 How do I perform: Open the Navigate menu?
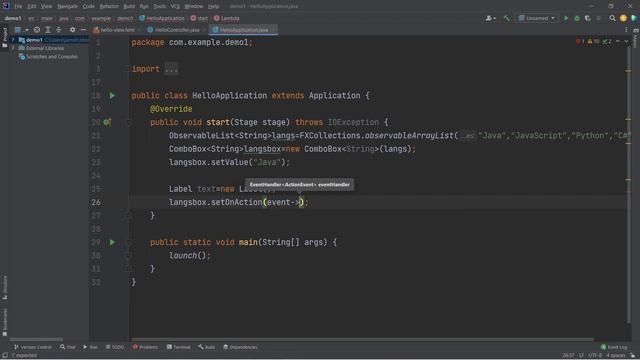pyautogui.click(x=67, y=7)
